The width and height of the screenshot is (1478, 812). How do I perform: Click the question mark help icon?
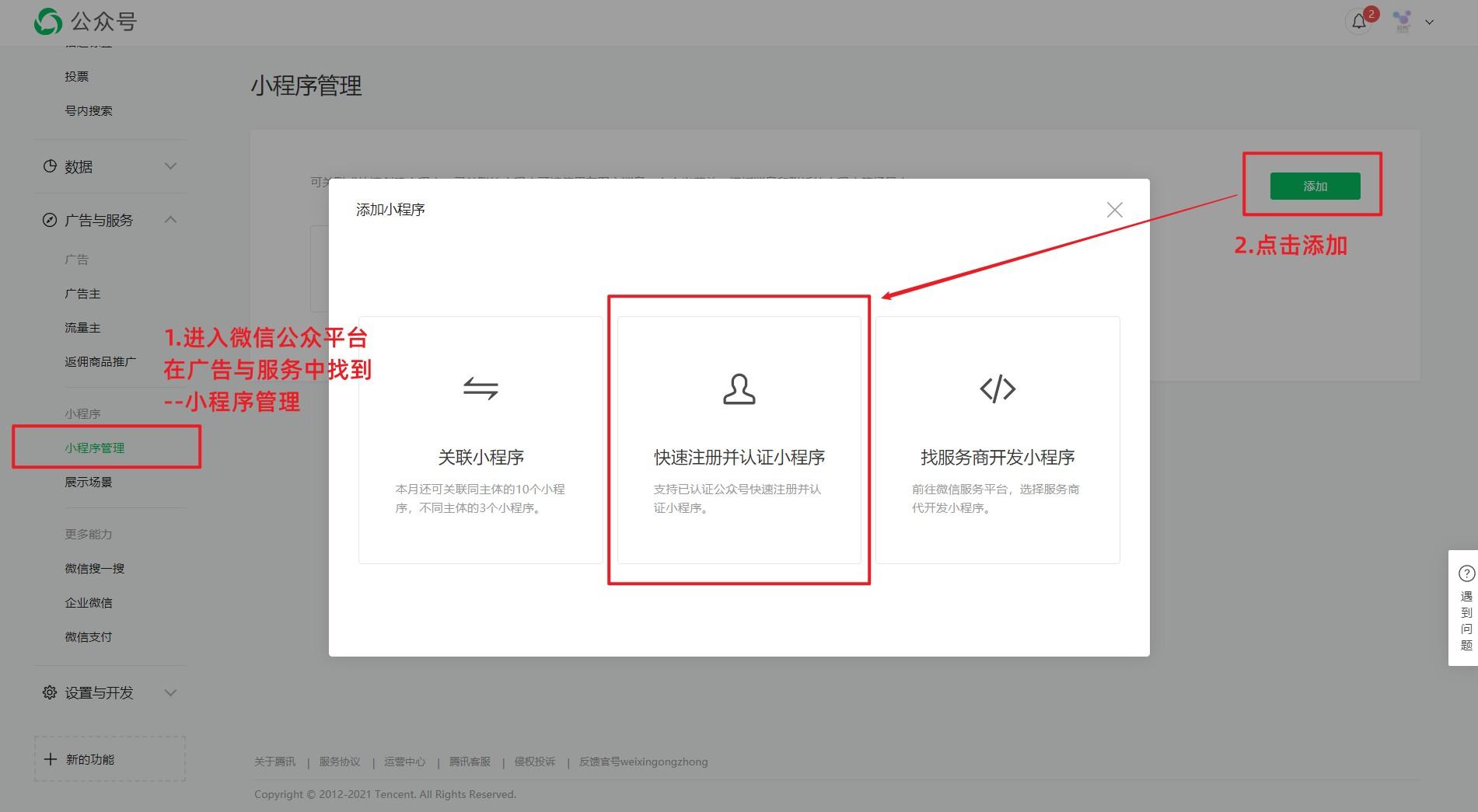tap(1466, 573)
